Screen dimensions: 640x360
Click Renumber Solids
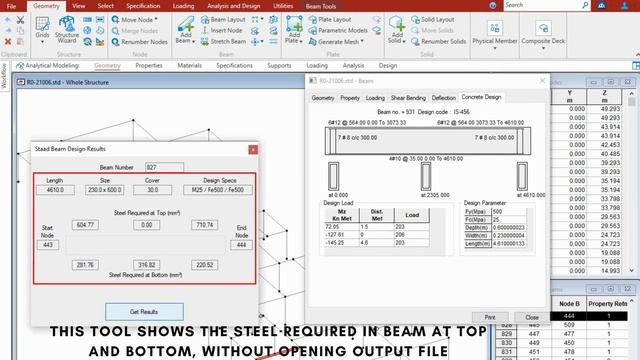pos(438,42)
